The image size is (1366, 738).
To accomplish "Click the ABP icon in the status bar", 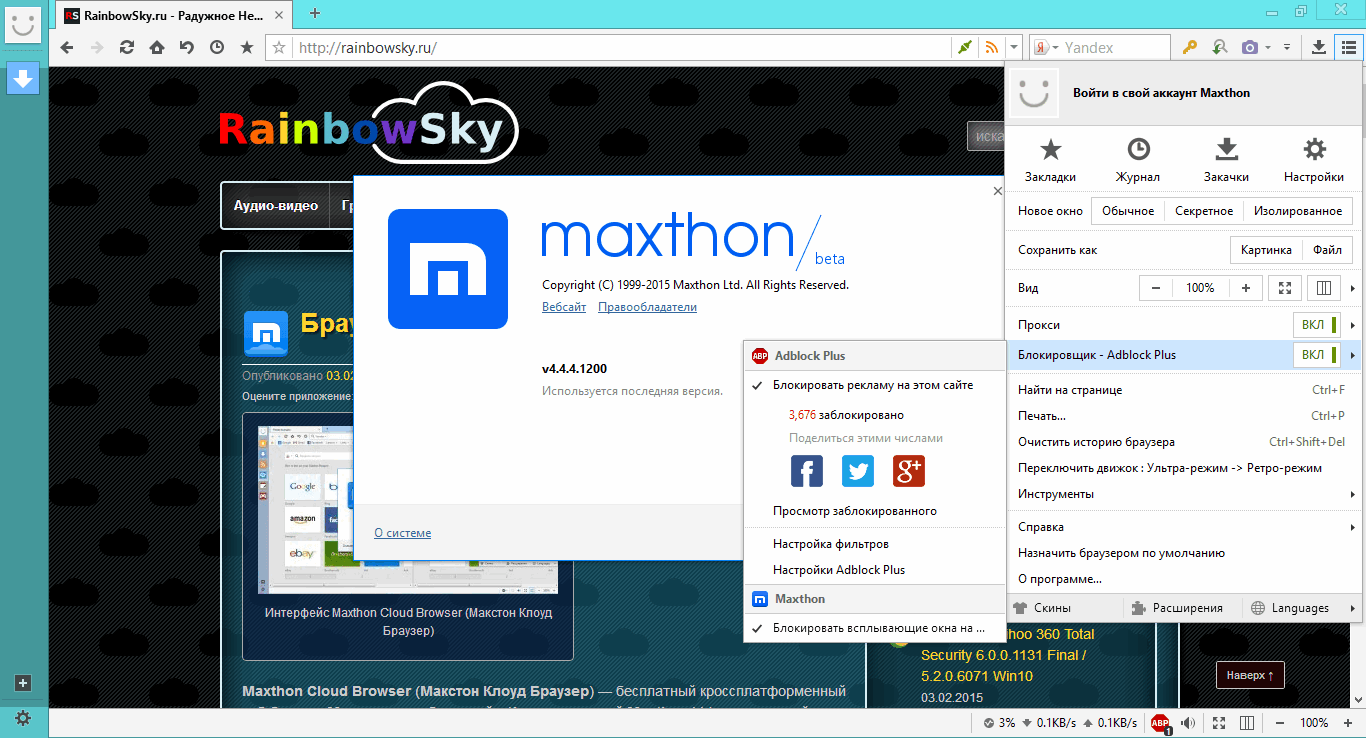I will tap(1160, 723).
